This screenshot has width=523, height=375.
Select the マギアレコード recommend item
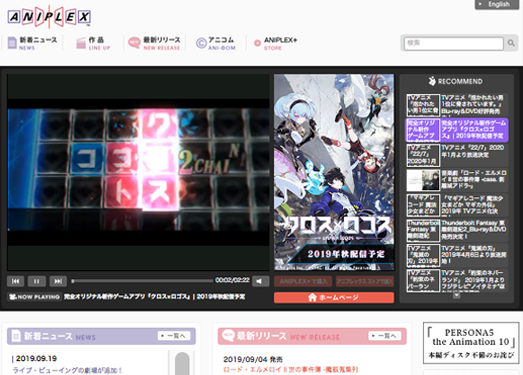point(457,205)
